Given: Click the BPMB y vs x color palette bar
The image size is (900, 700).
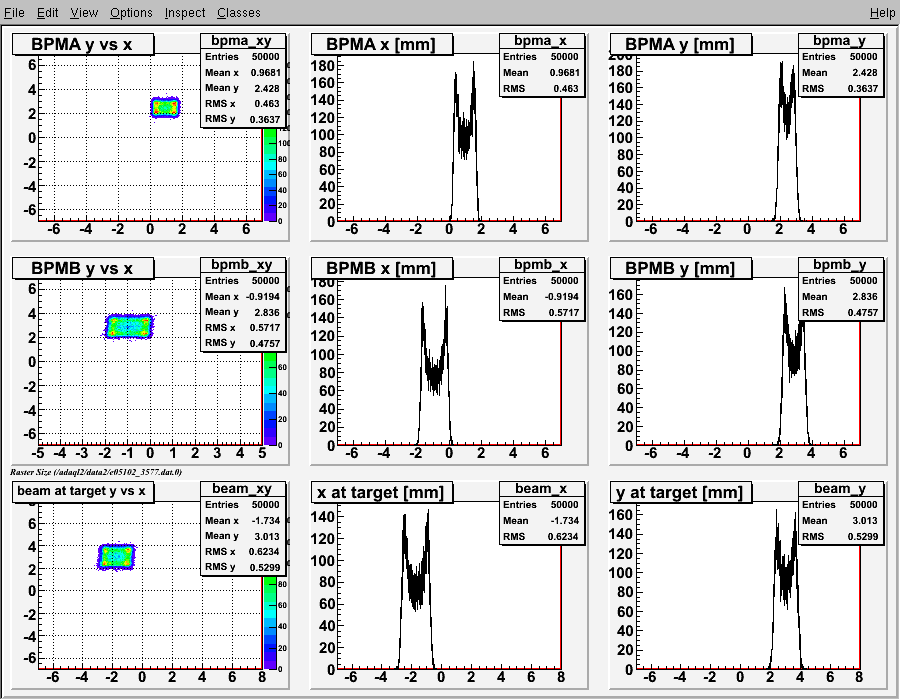Looking at the screenshot, I should tap(270, 398).
